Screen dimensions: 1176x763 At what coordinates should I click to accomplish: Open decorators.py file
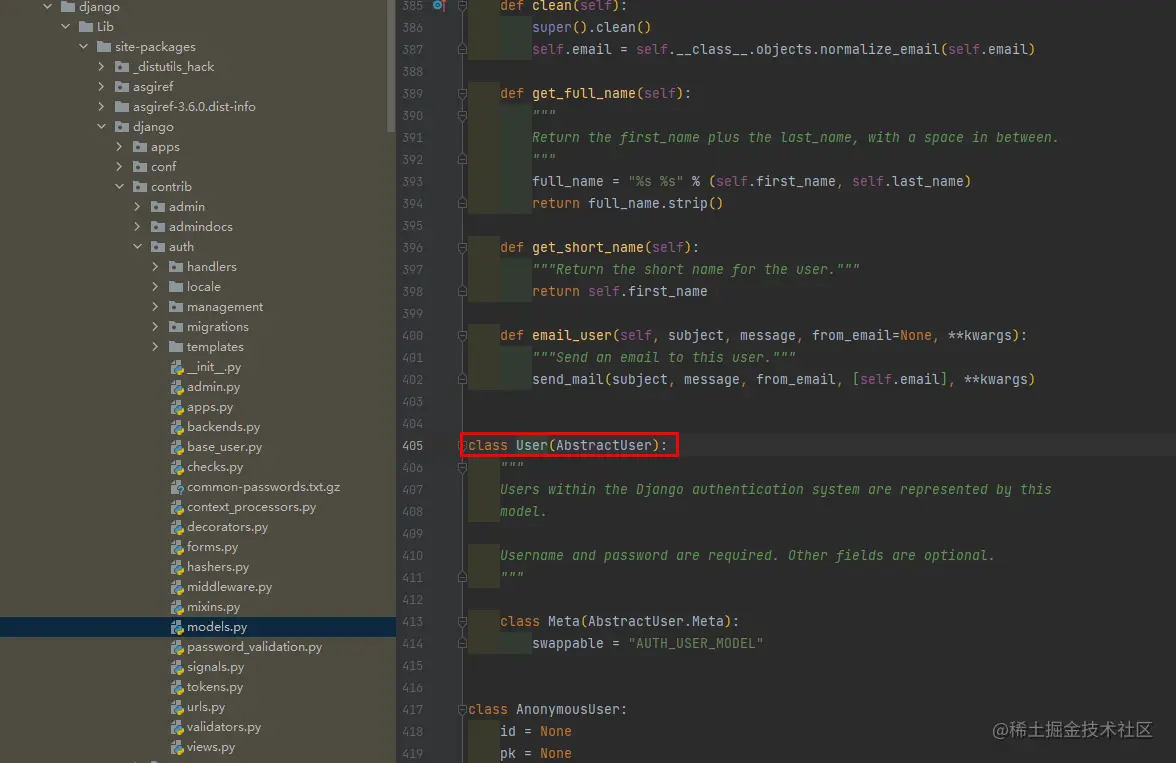[227, 527]
